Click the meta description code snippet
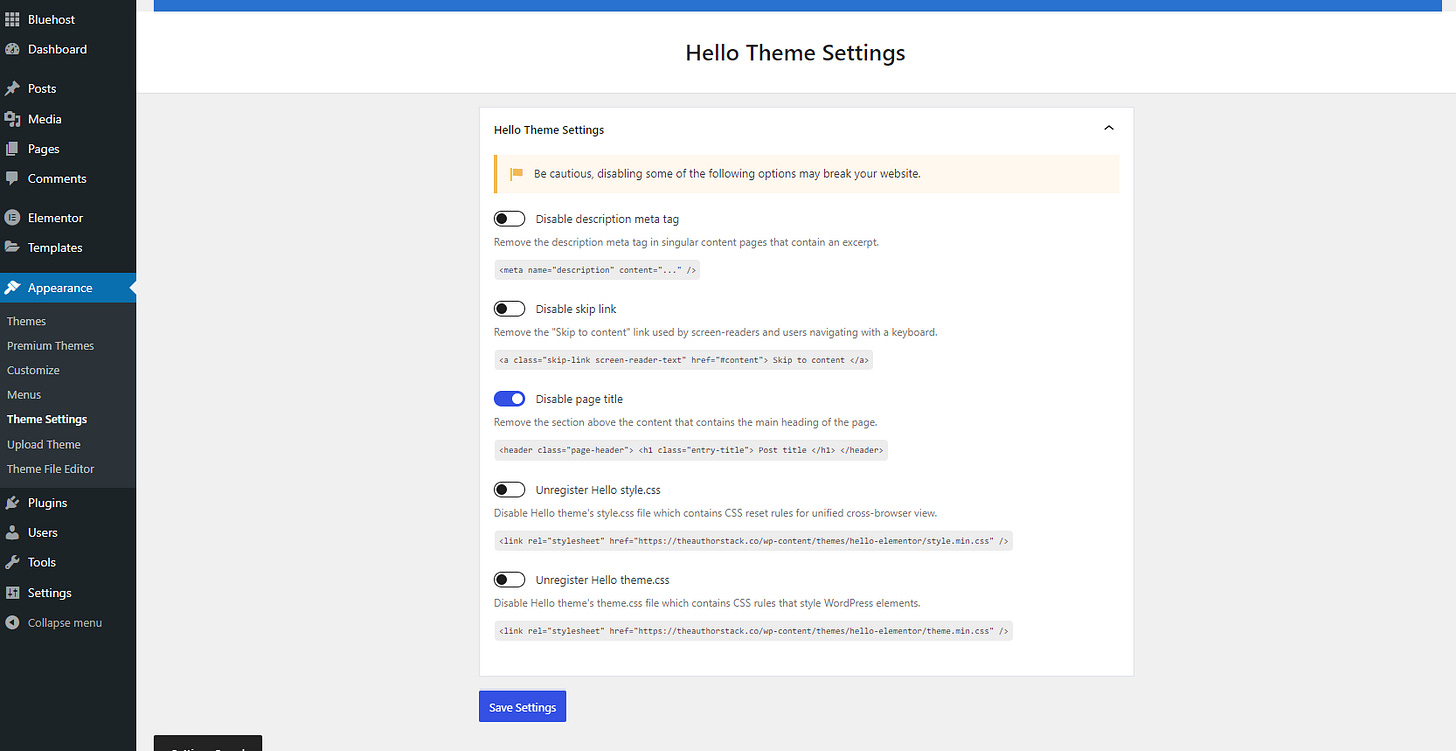Viewport: 1456px width, 751px height. coord(597,269)
